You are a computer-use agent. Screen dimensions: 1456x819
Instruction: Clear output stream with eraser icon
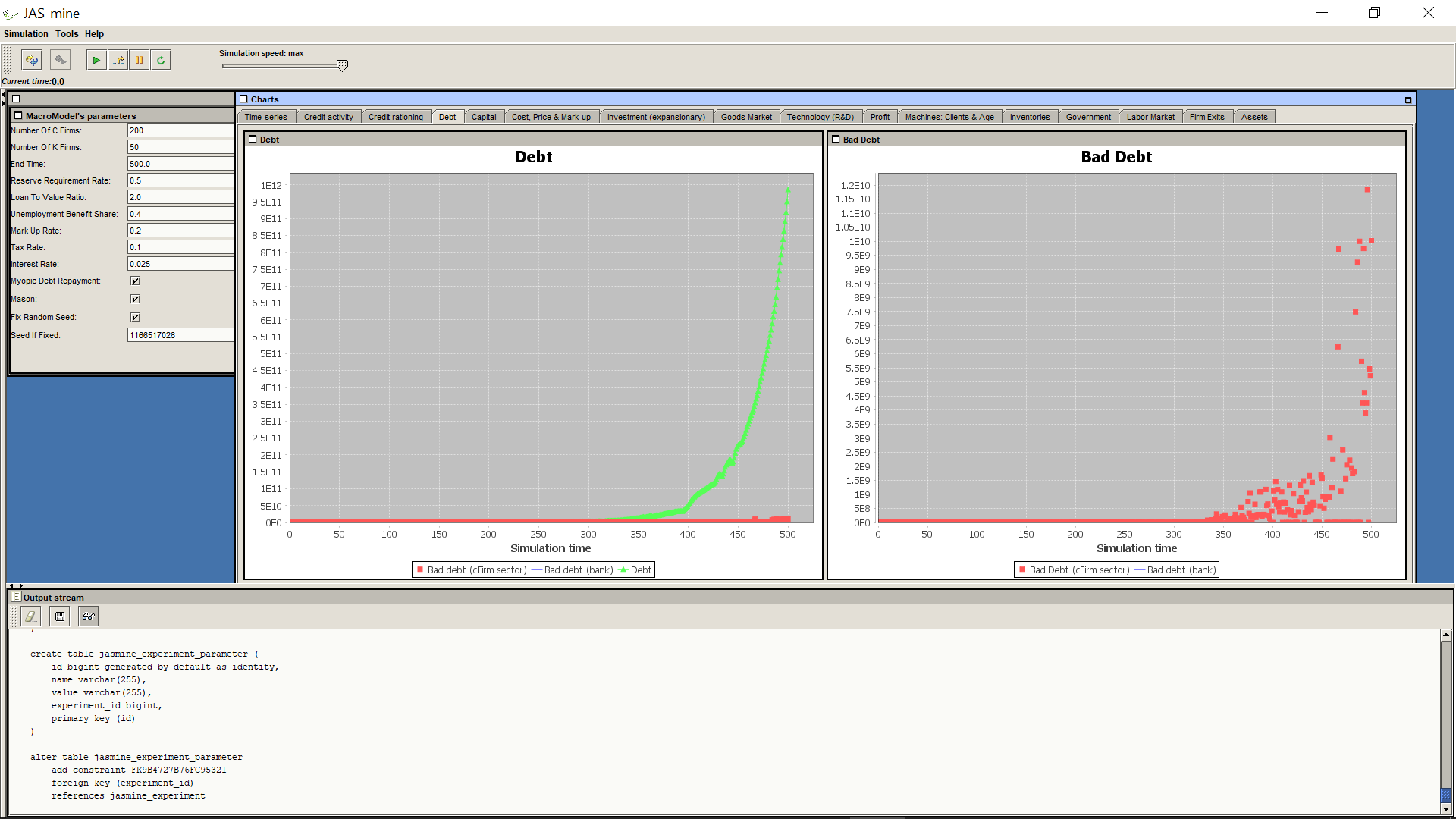coord(31,617)
